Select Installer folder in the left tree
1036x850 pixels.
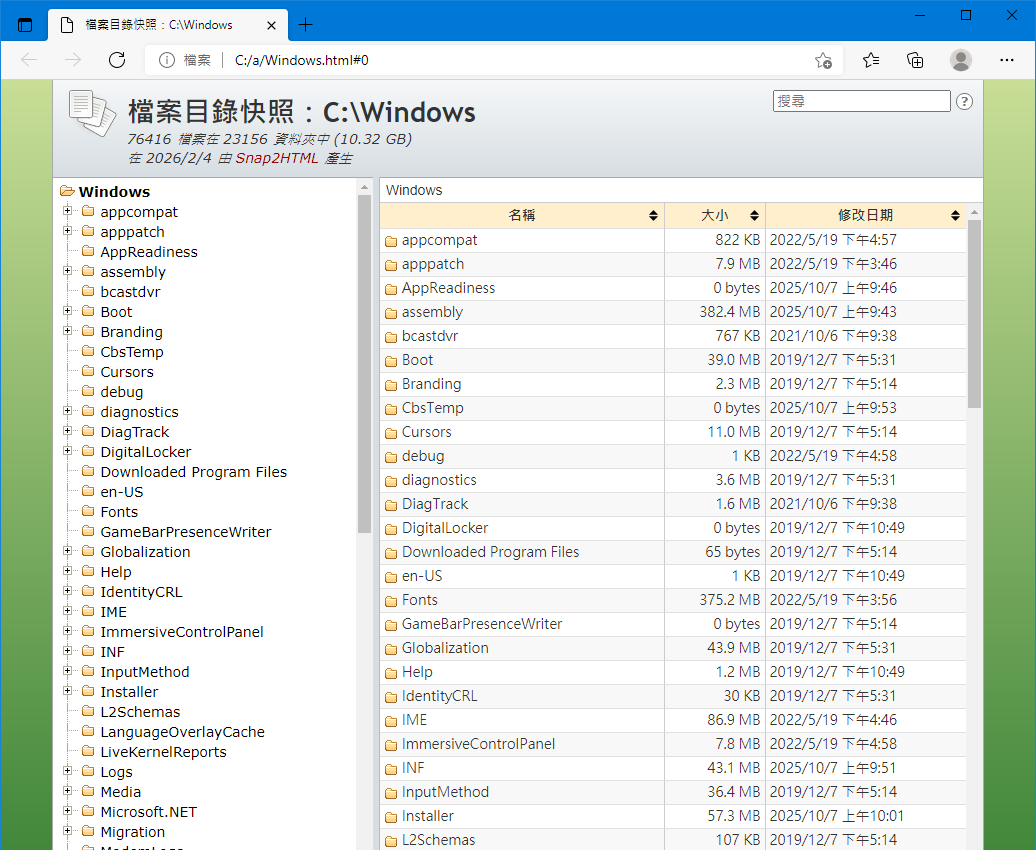129,692
